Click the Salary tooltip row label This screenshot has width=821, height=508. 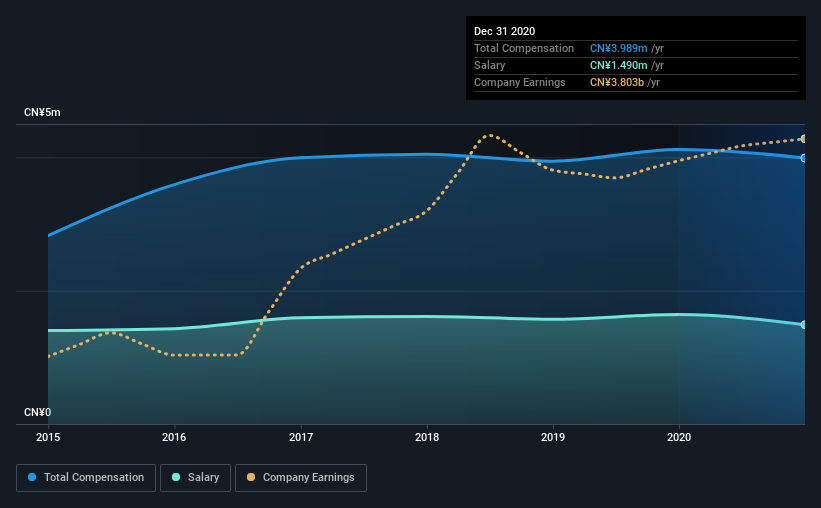coord(490,65)
